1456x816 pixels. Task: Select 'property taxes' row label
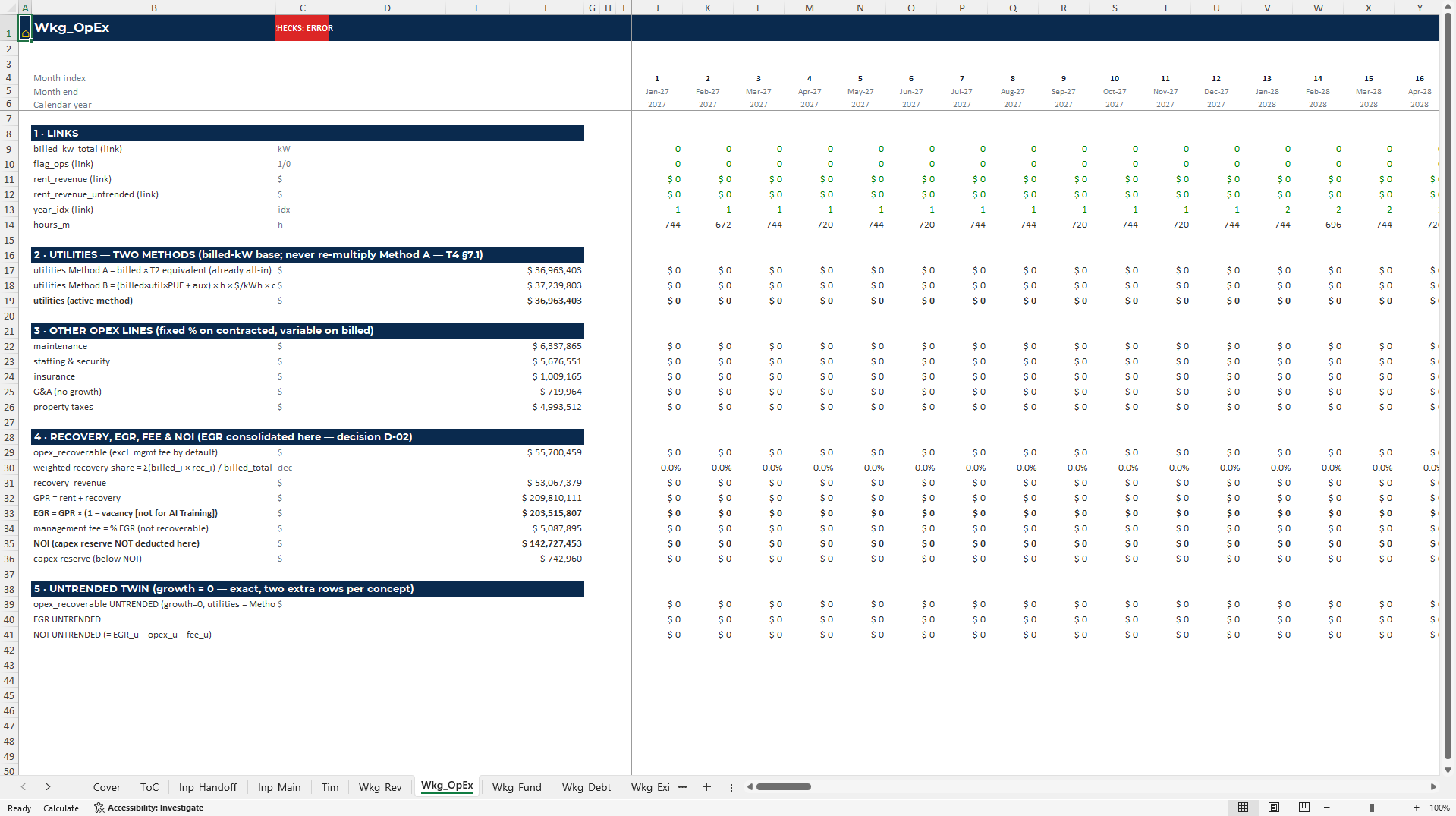pyautogui.click(x=63, y=407)
